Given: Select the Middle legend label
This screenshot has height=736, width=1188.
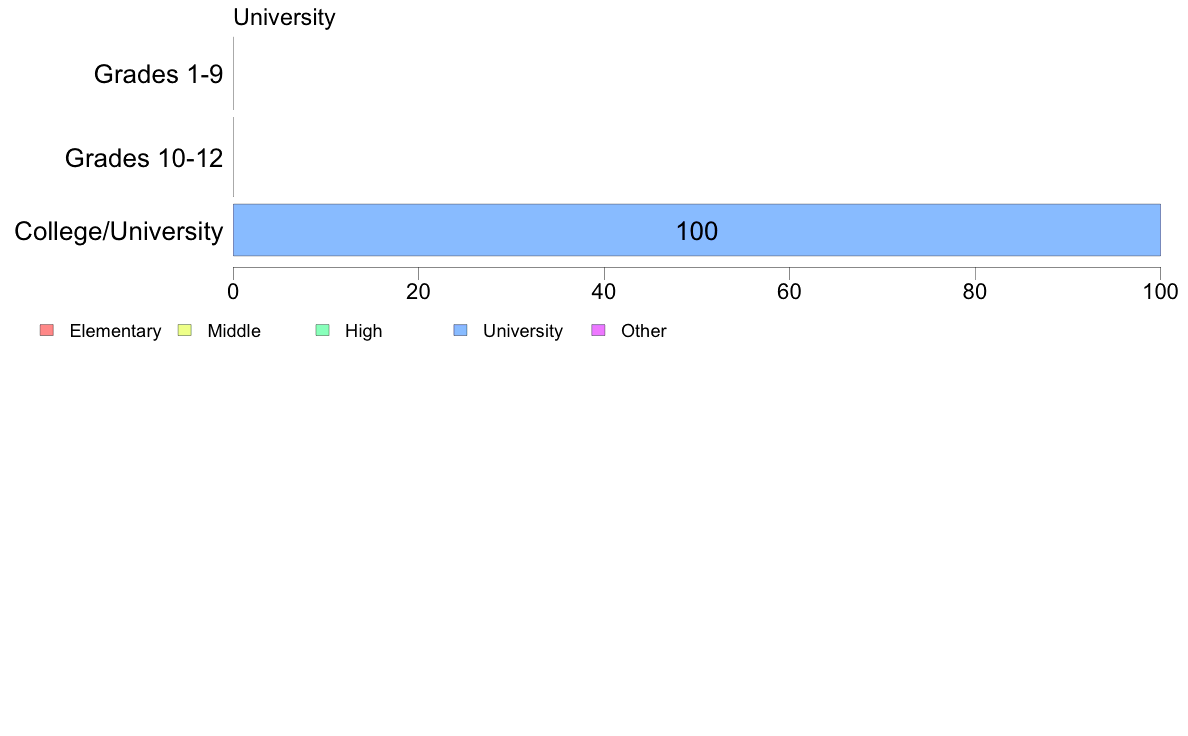Looking at the screenshot, I should coord(234,331).
